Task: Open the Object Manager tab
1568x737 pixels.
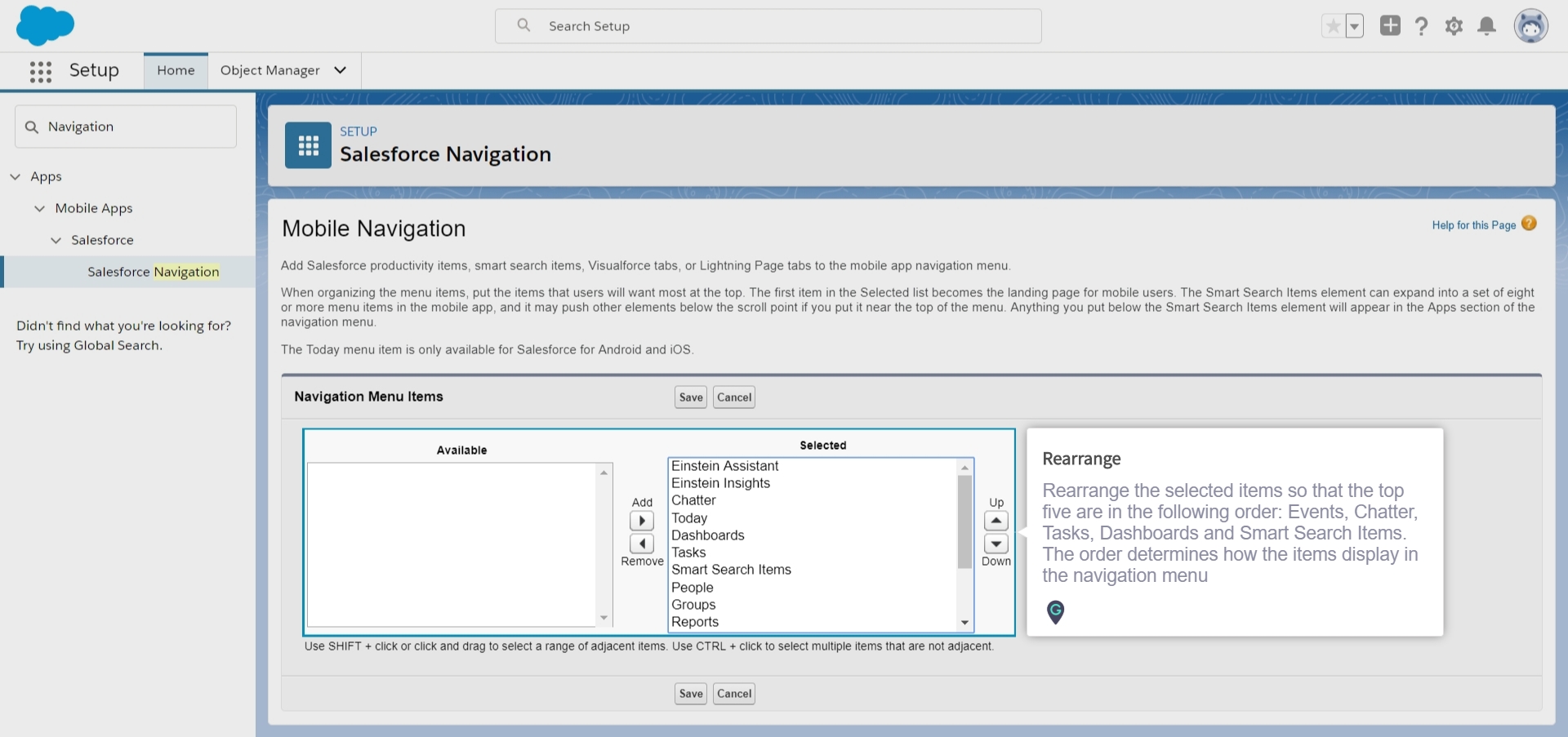Action: pyautogui.click(x=269, y=70)
